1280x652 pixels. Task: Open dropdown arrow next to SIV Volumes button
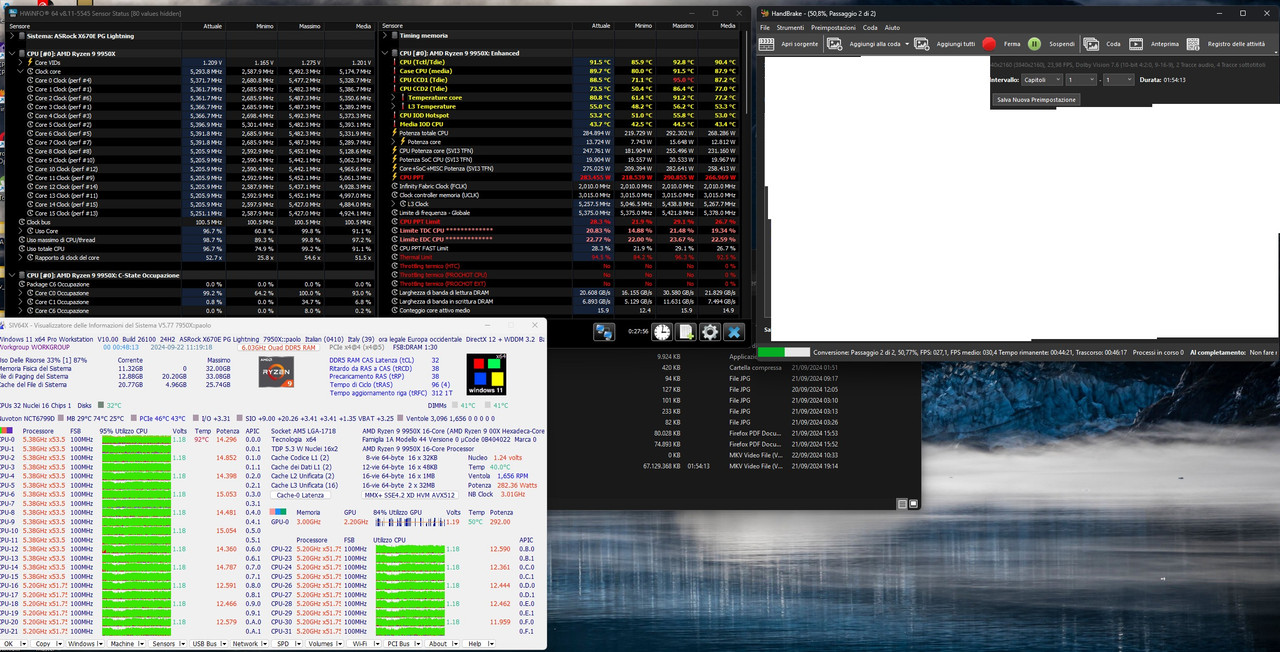tap(338, 644)
